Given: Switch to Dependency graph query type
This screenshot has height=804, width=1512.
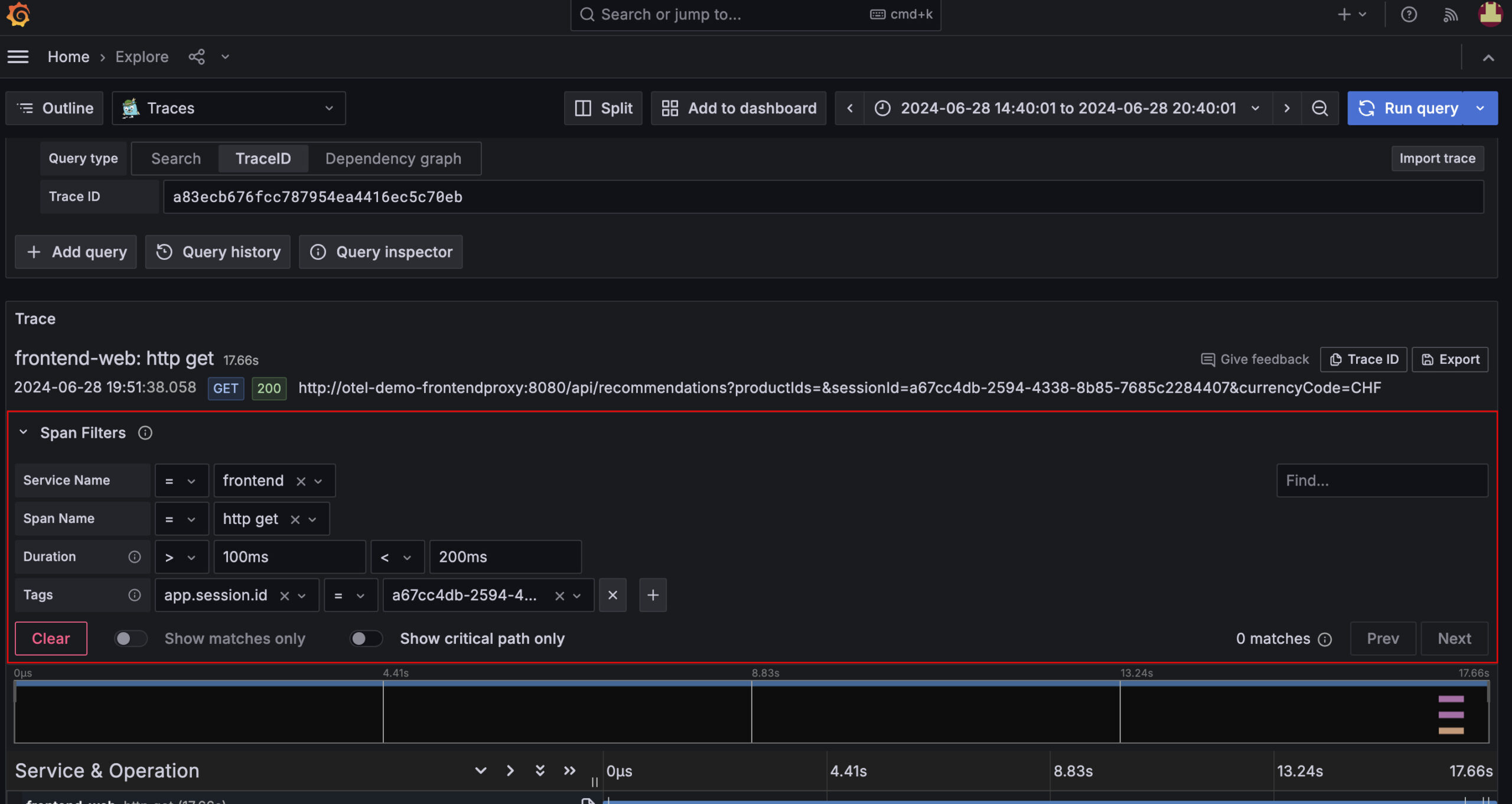Looking at the screenshot, I should (x=393, y=158).
